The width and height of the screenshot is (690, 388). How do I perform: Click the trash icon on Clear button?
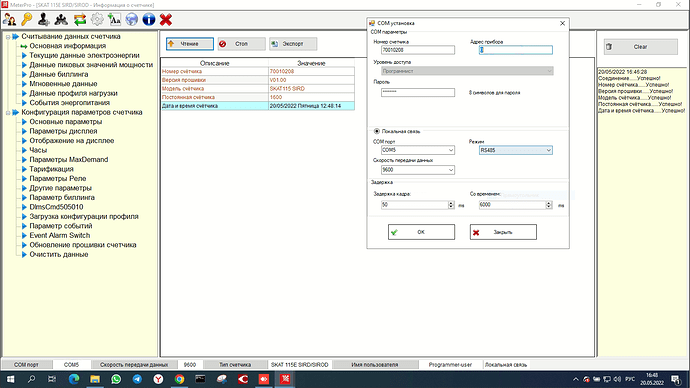(609, 47)
